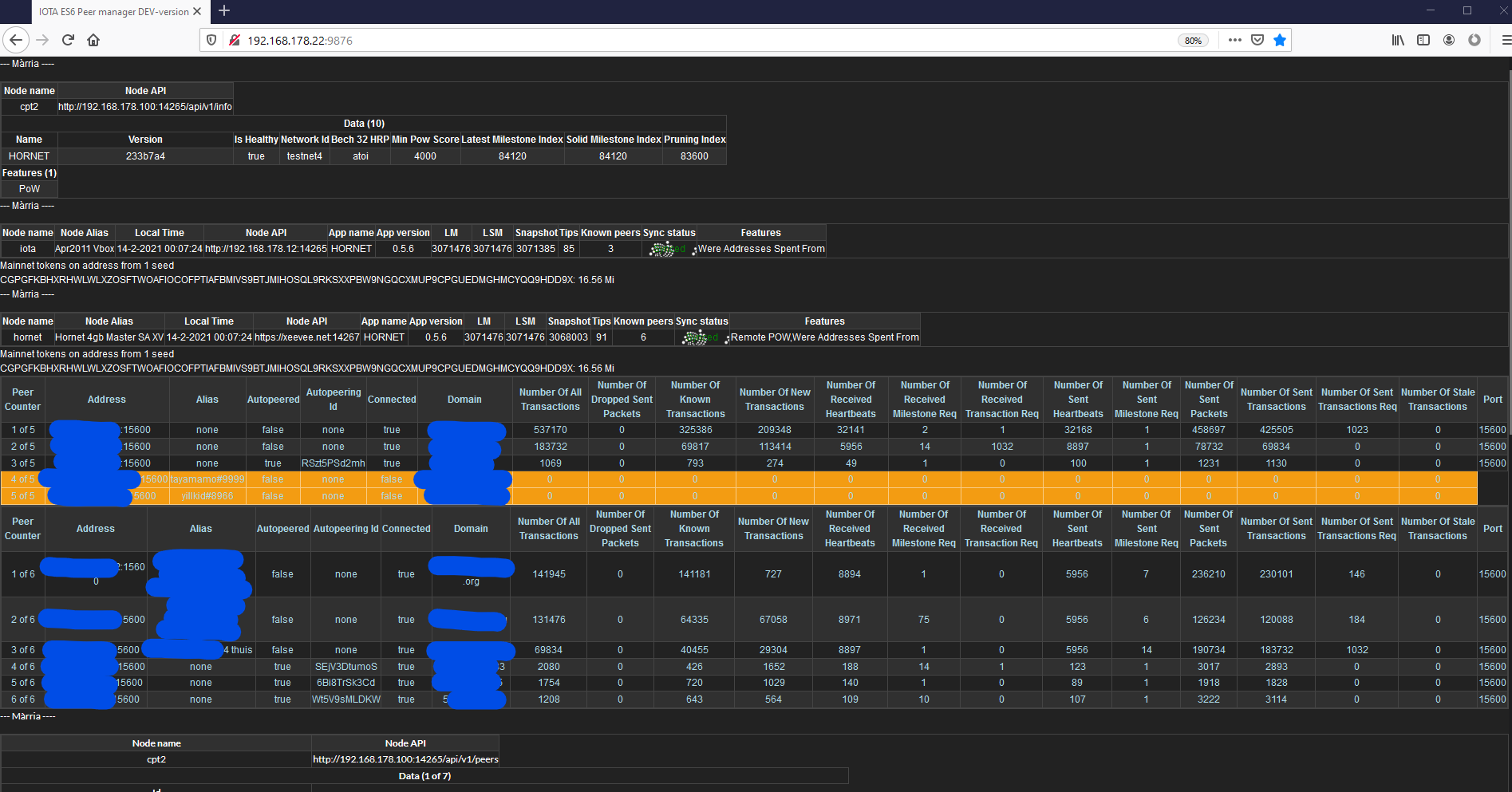Image resolution: width=1512 pixels, height=792 pixels.
Task: Click the Number Of Stale Transactions header, second peer table
Action: pyautogui.click(x=1438, y=529)
